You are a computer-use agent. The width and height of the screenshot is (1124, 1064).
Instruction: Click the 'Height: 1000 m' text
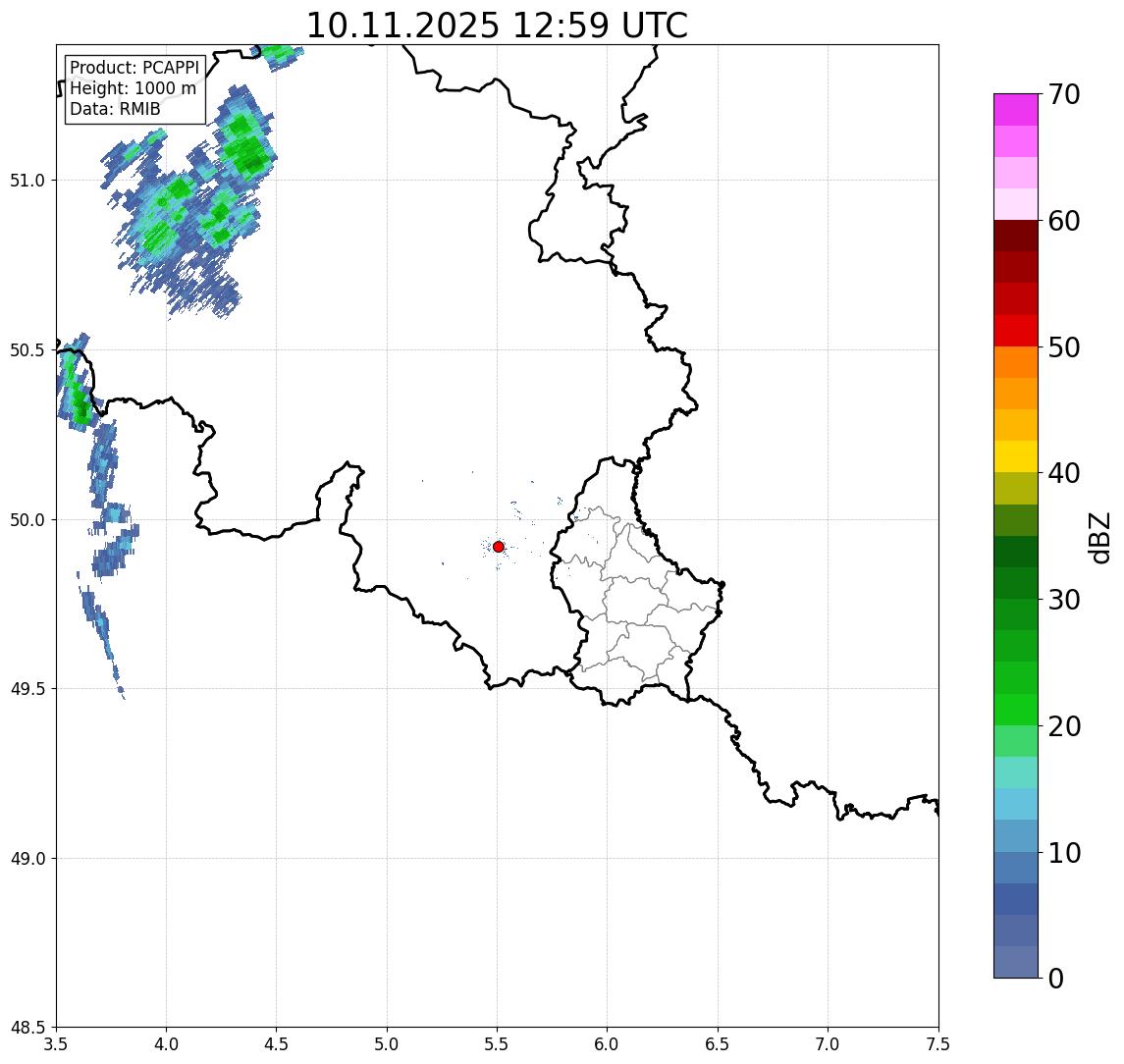[x=134, y=88]
